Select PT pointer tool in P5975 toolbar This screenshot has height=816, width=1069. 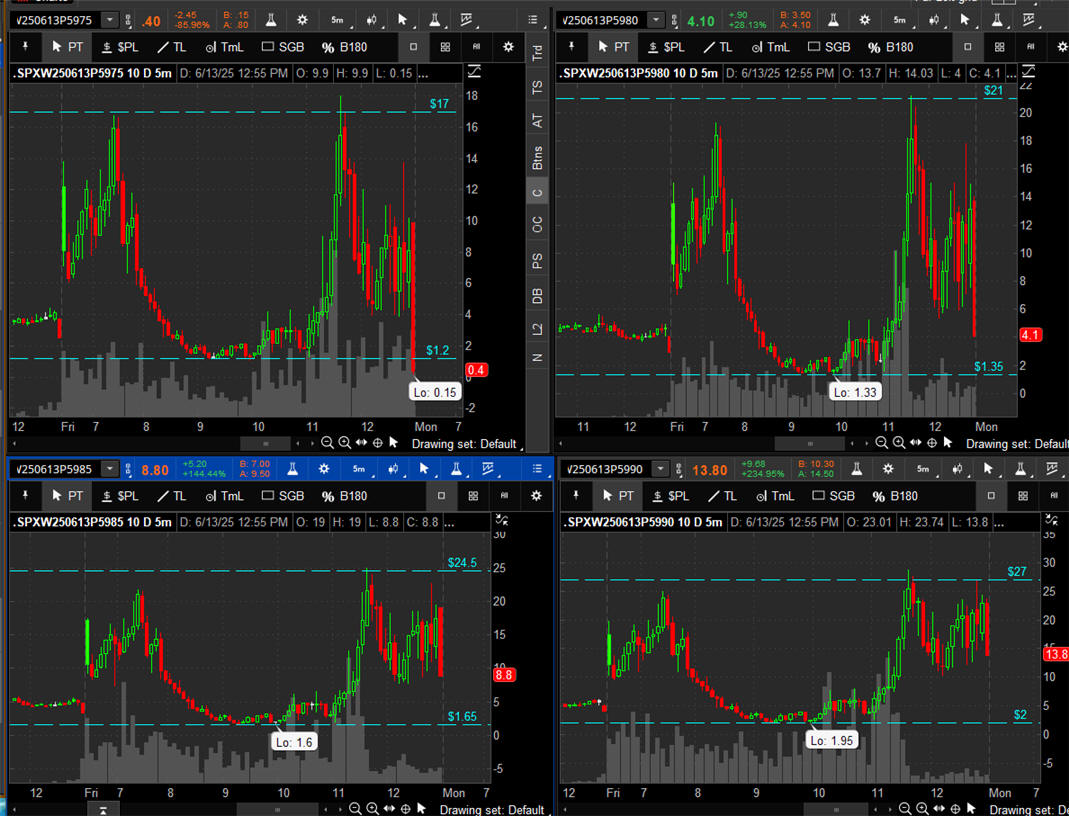[67, 47]
